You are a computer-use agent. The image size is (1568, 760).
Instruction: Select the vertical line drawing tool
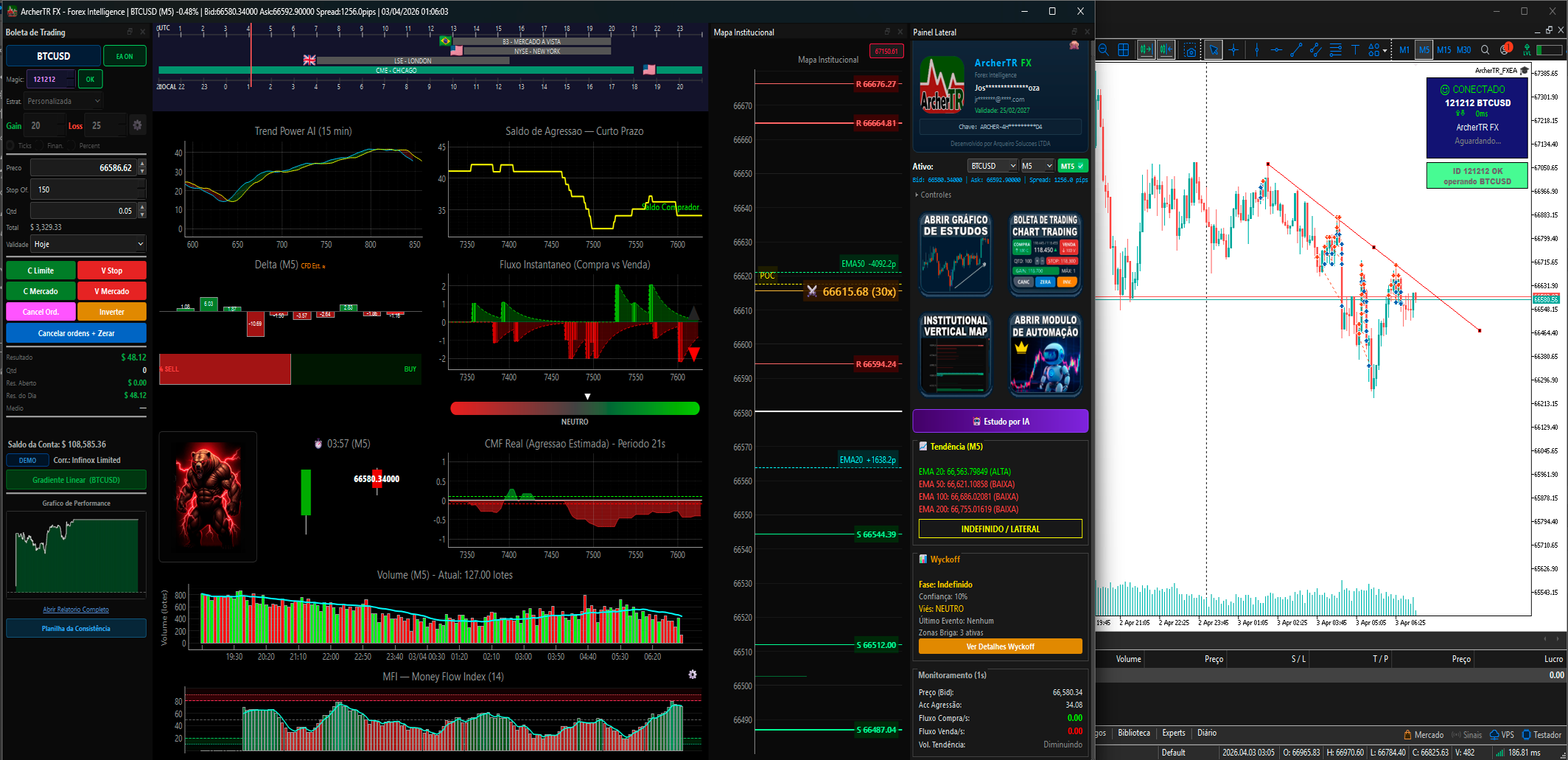click(x=1257, y=50)
